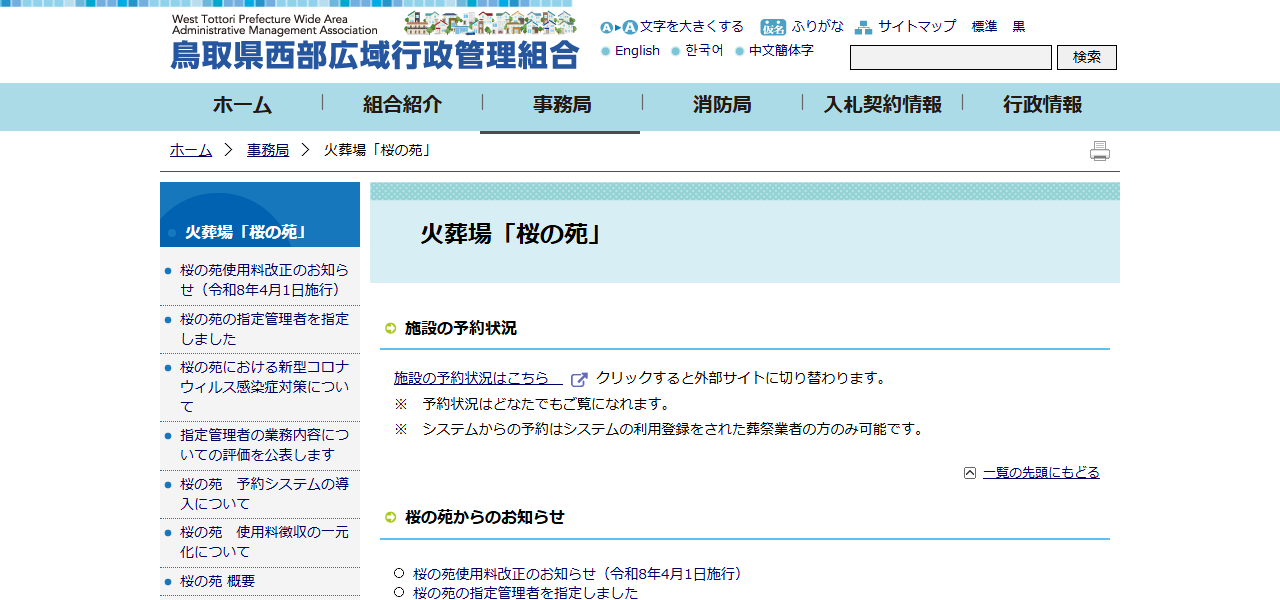
Task: Click the sitemap icon
Action: (x=863, y=27)
